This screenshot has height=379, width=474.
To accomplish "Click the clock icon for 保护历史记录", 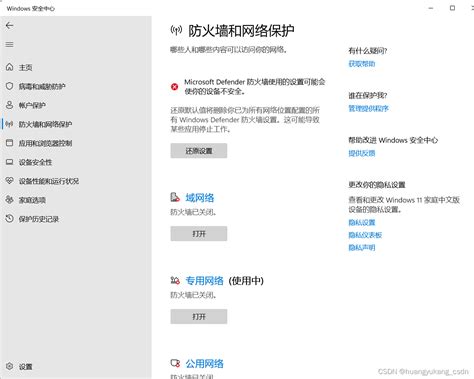I will coord(9,219).
